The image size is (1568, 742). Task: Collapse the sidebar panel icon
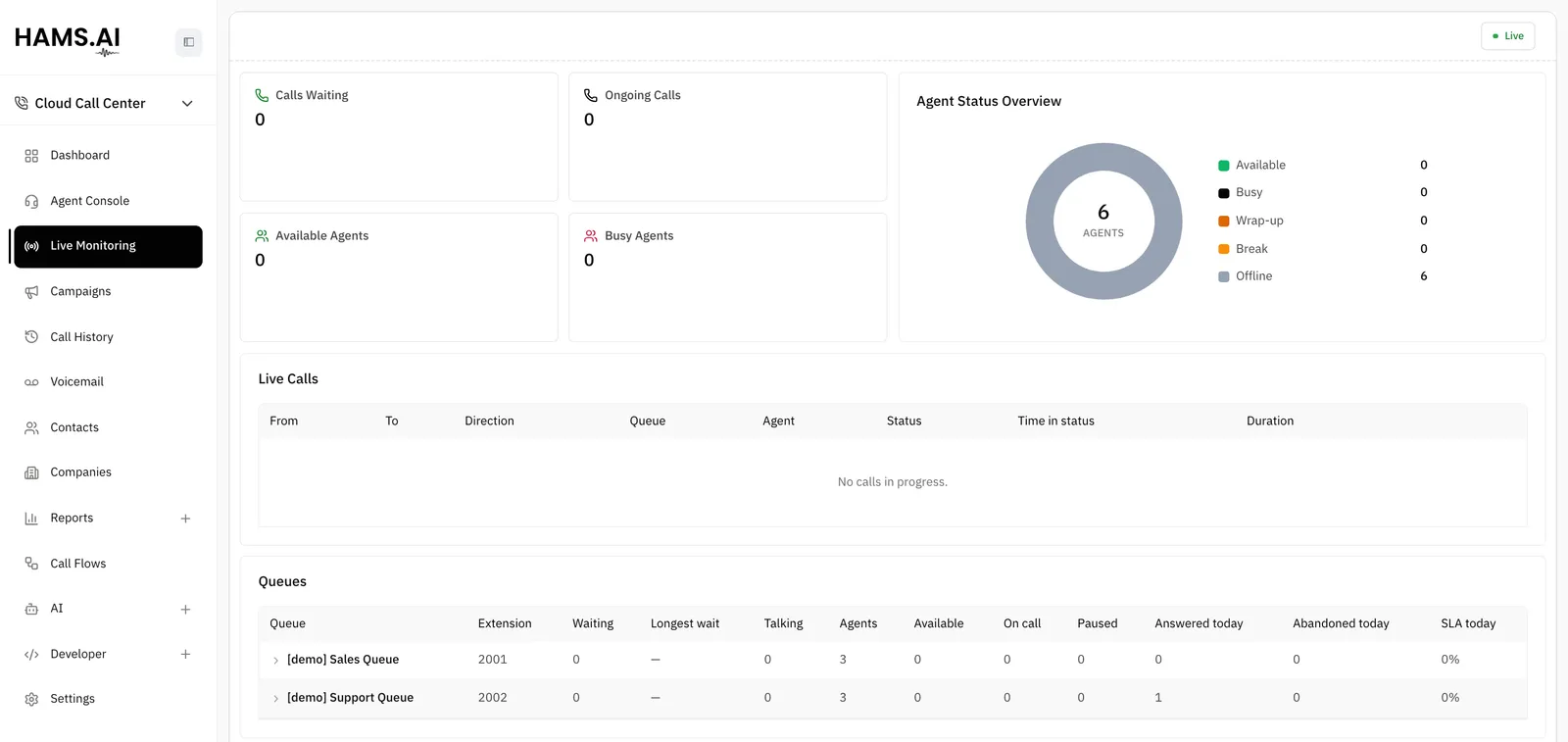point(188,42)
